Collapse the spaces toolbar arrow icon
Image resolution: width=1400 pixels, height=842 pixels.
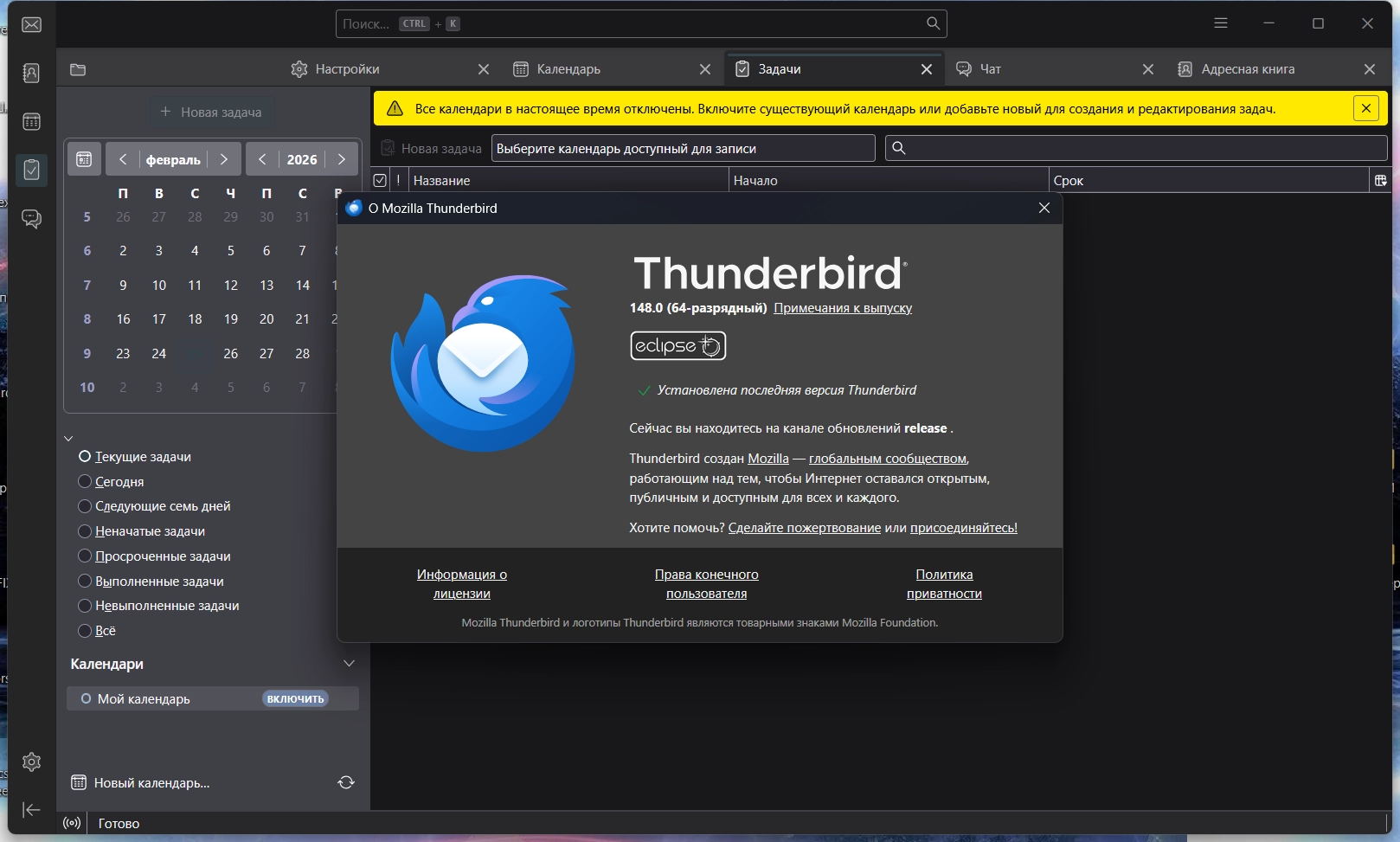pos(32,810)
